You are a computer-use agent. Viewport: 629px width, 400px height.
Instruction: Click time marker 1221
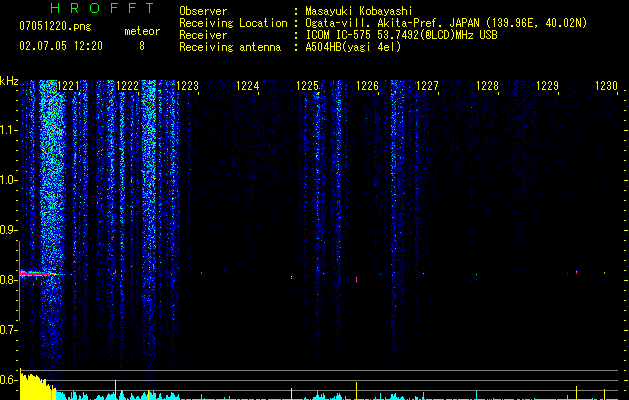(x=68, y=86)
